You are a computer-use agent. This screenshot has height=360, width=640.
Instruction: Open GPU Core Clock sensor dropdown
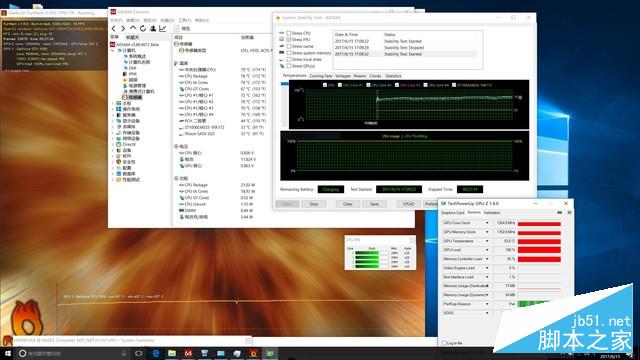point(487,223)
